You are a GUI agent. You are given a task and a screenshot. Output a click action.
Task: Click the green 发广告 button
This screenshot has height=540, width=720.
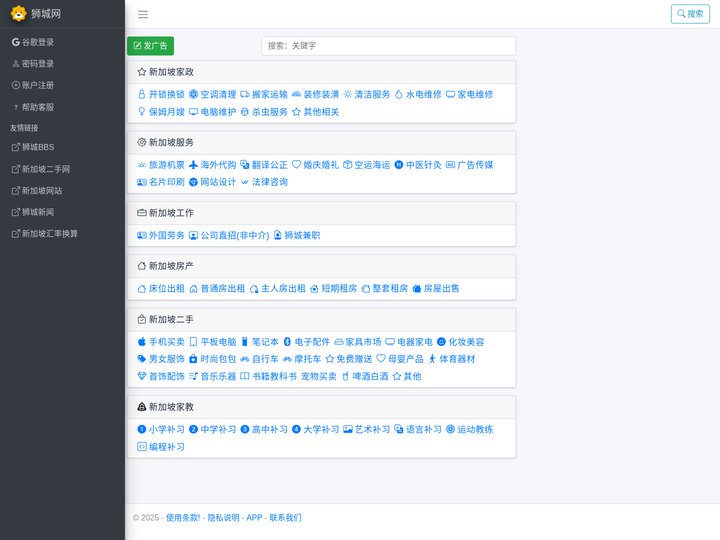click(150, 45)
